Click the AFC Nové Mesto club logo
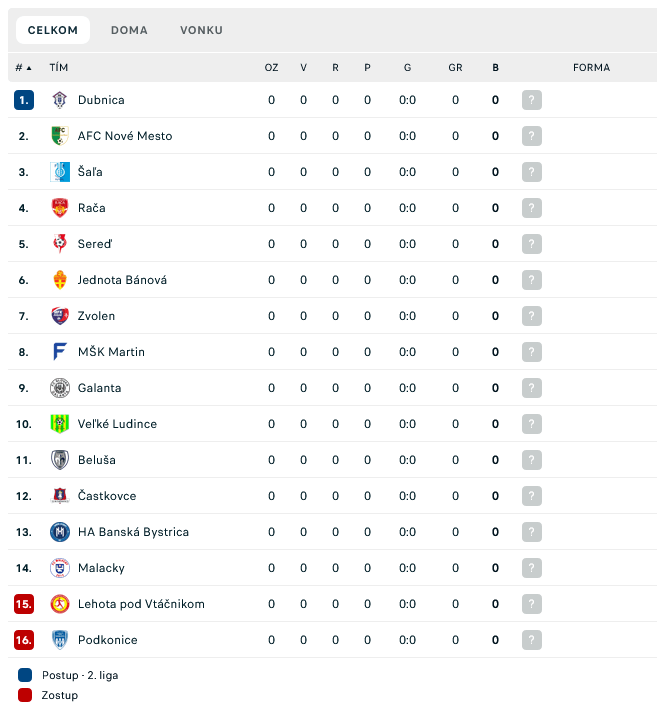Image resolution: width=657 pixels, height=710 pixels. click(x=60, y=136)
